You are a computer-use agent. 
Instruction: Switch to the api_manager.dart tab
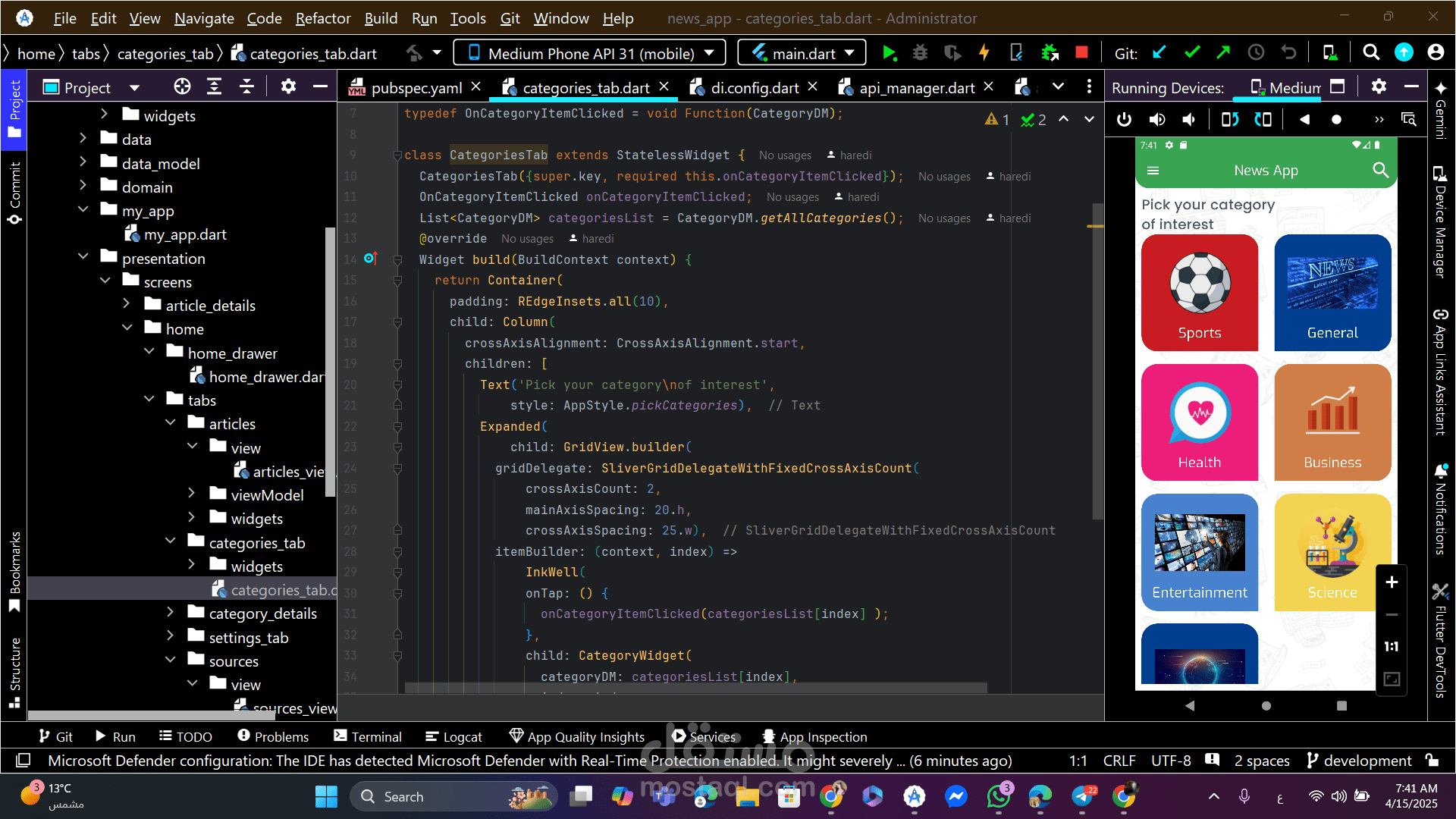(917, 88)
